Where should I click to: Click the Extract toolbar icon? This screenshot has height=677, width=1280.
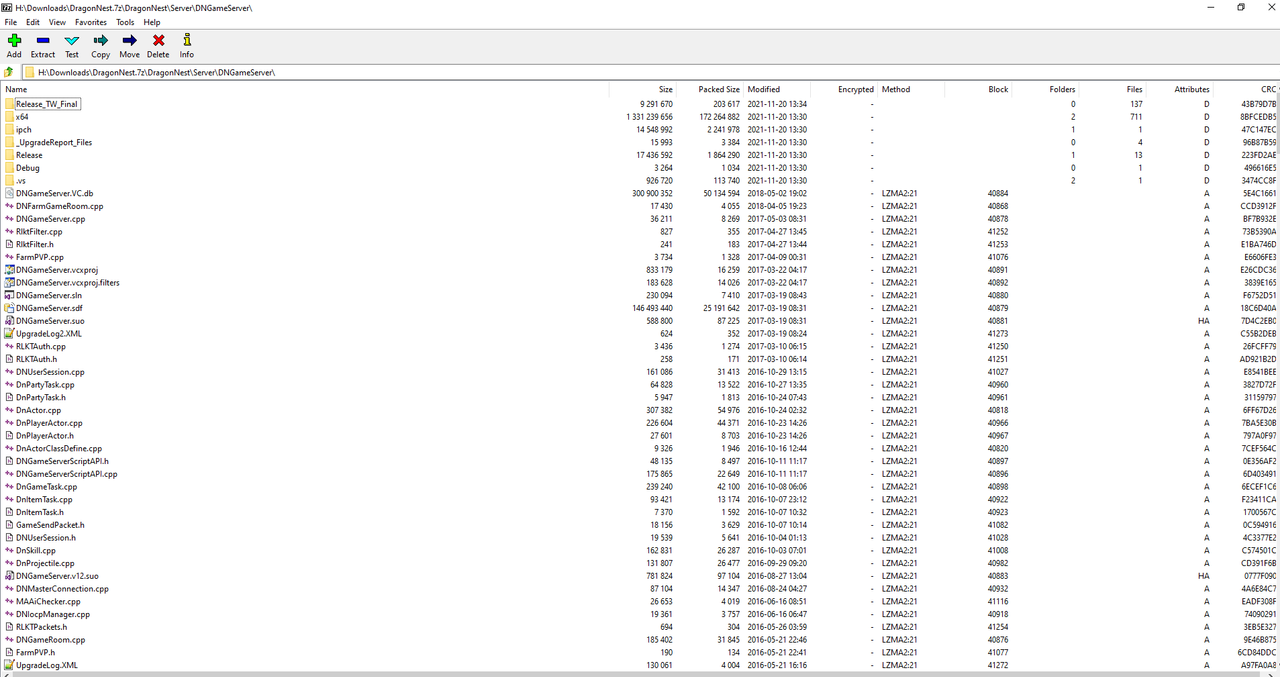coord(43,40)
